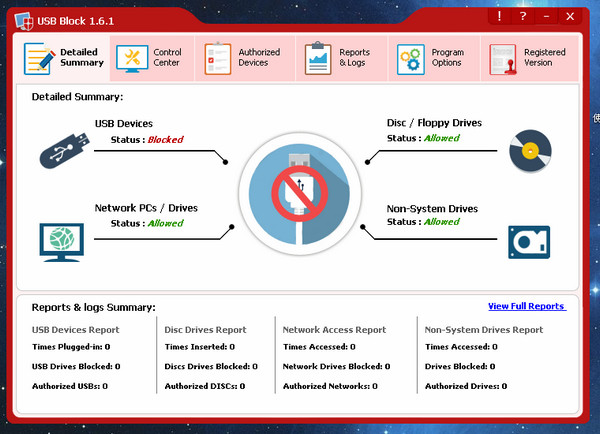Click the Program Options gears icon
The height and width of the screenshot is (434, 600).
click(x=411, y=59)
